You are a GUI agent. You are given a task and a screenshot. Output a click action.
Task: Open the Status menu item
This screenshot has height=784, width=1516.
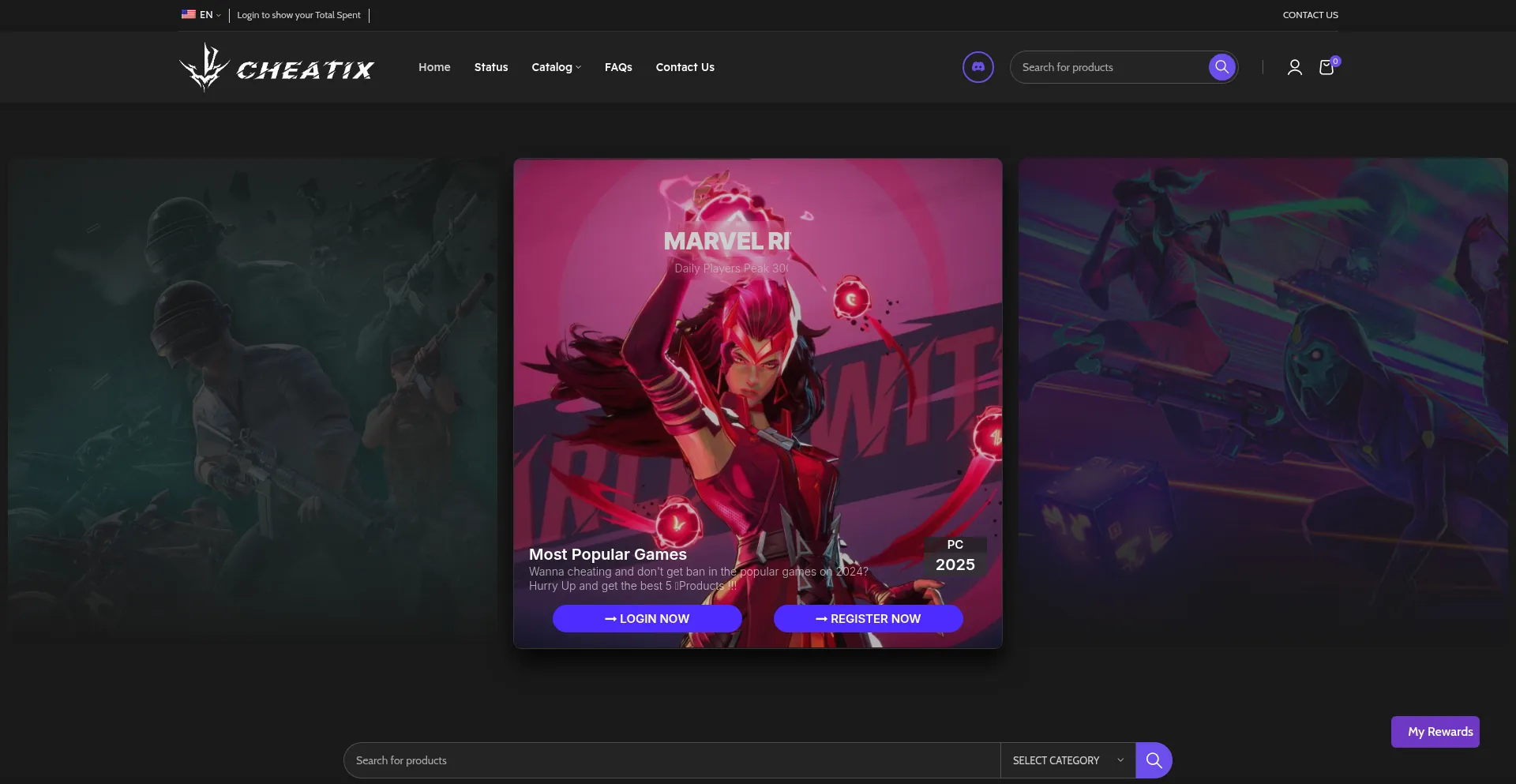(491, 67)
